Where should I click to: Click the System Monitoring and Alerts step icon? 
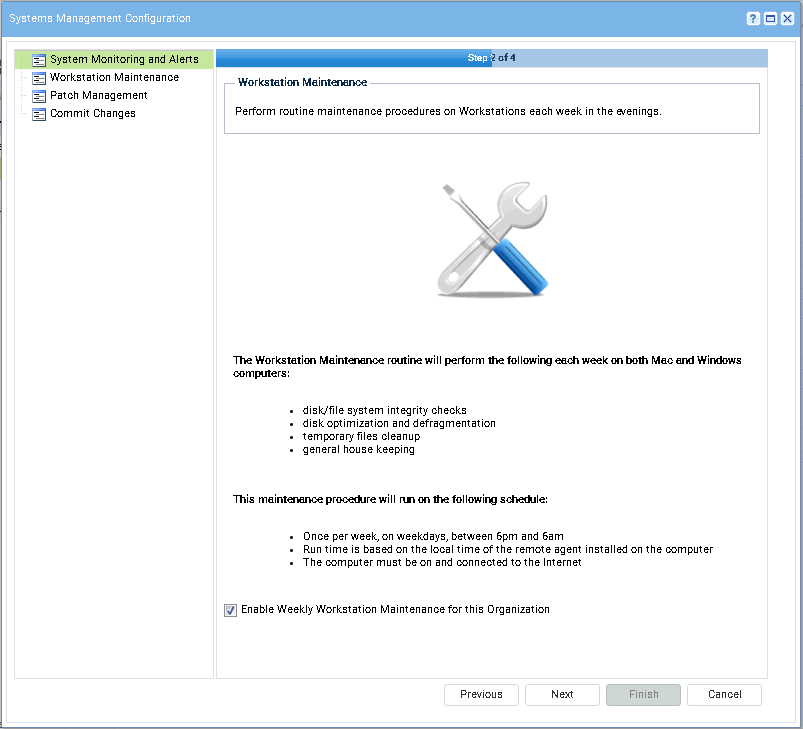click(39, 60)
